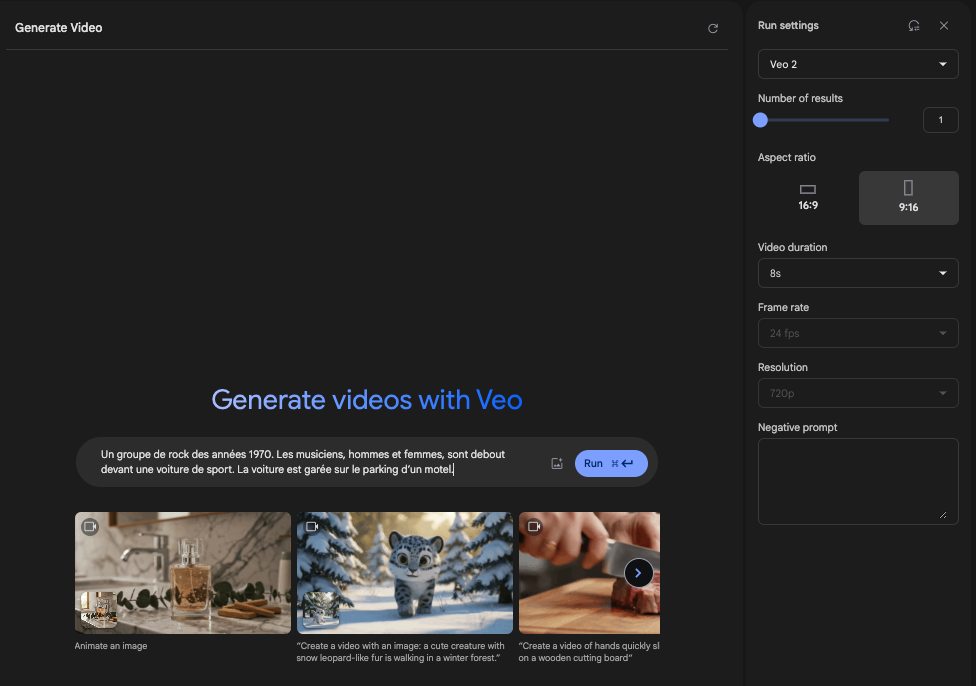Click the video camera icon on snow leopard thumbnail
This screenshot has width=976, height=686.
click(312, 526)
